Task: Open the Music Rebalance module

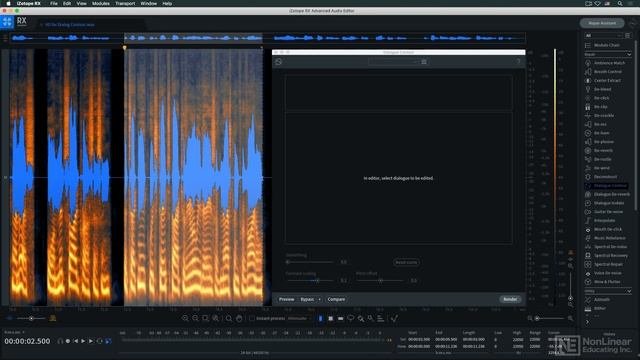Action: [606, 238]
